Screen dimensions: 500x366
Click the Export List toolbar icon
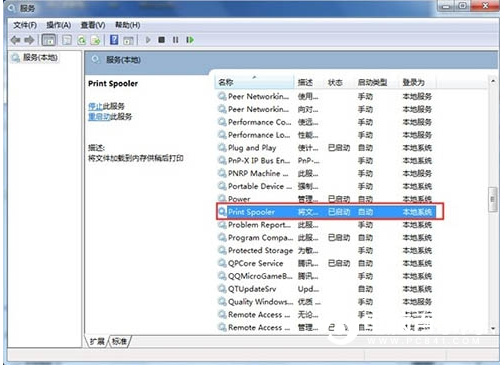[x=95, y=40]
